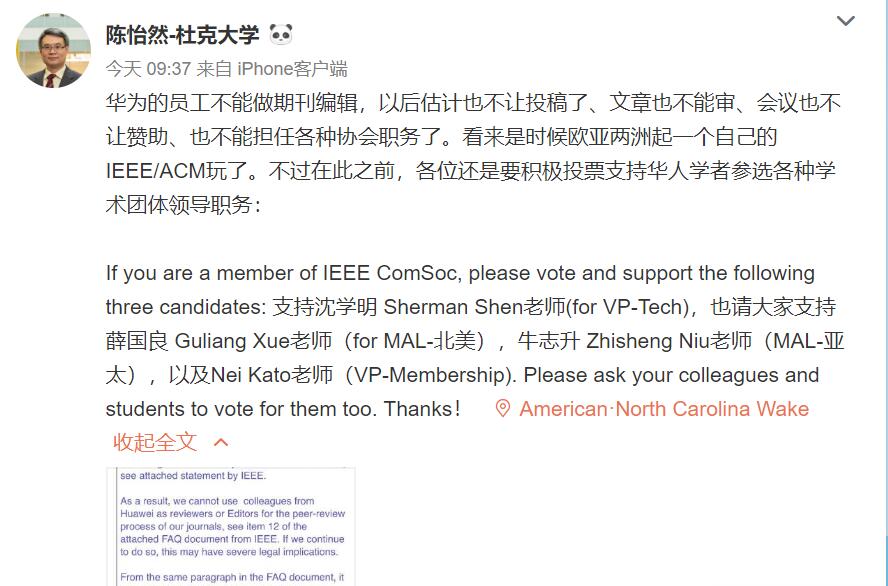
Task: Click the 'see attached statement by IEEE' line in the image
Action: [193, 476]
